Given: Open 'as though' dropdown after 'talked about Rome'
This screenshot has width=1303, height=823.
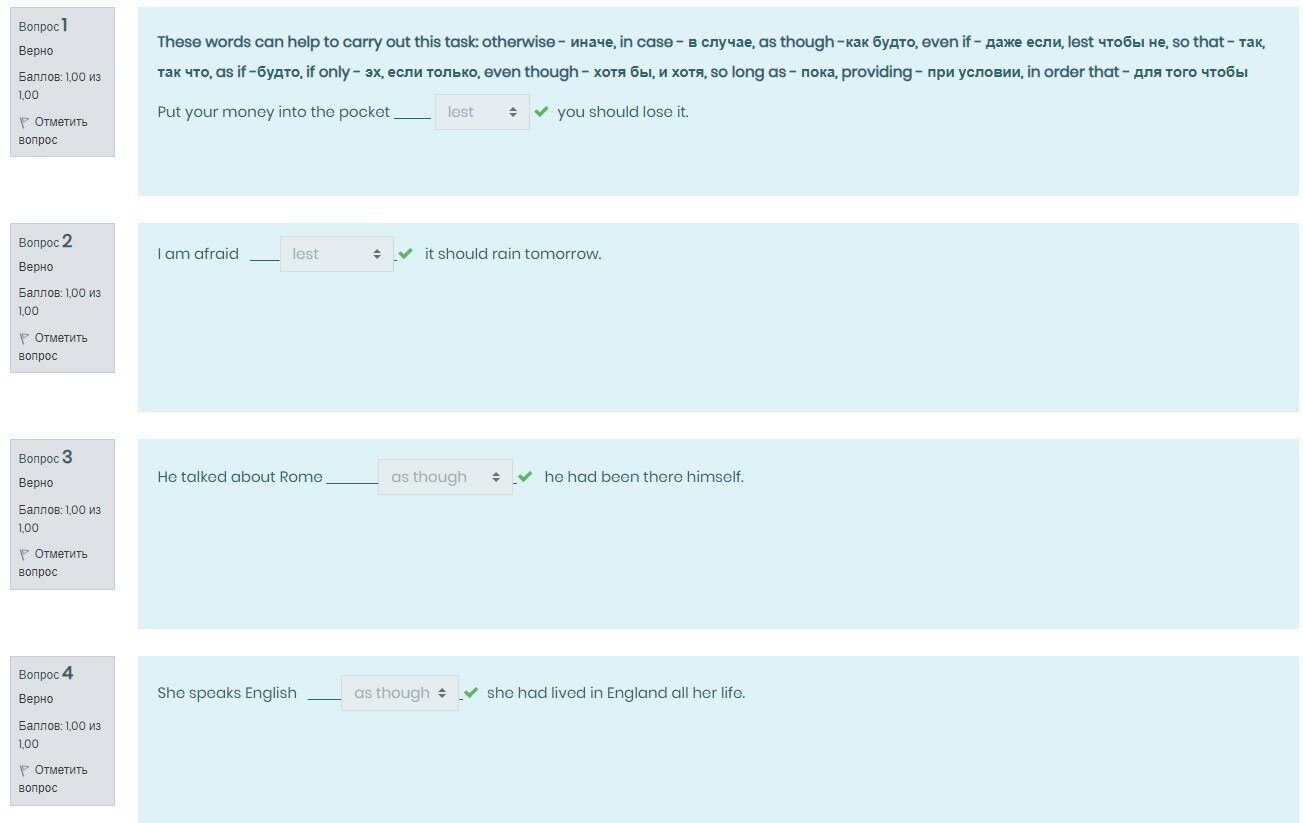Looking at the screenshot, I should [x=445, y=477].
